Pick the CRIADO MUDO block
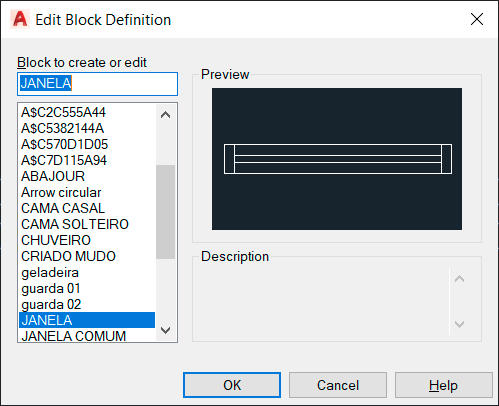This screenshot has width=499, height=406. click(x=87, y=256)
